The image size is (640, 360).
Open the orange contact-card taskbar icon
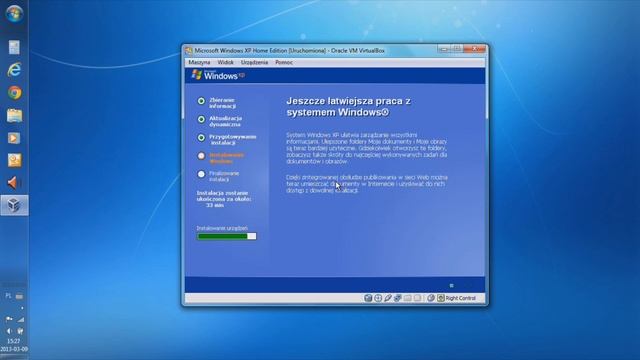click(x=14, y=160)
